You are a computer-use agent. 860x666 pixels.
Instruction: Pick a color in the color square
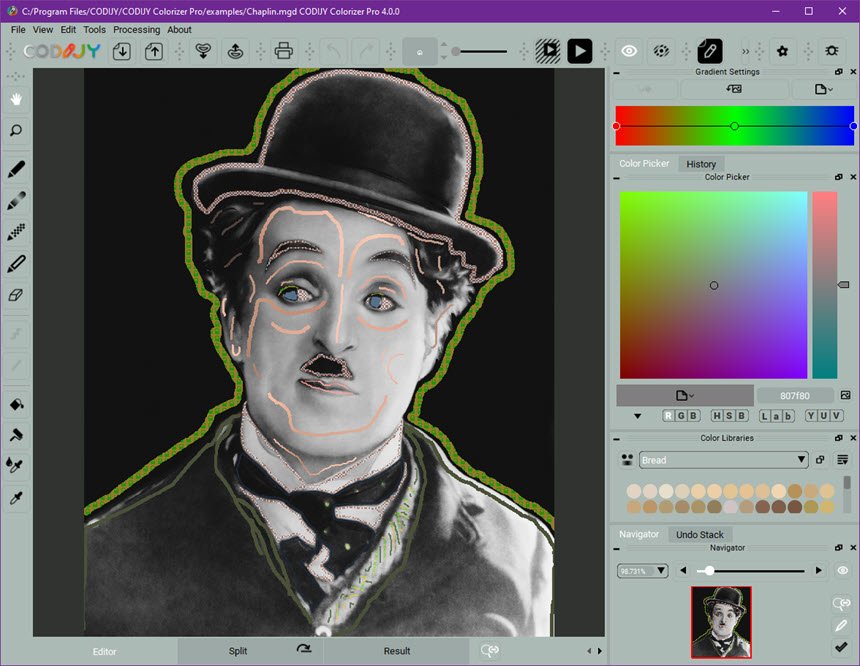pos(713,285)
